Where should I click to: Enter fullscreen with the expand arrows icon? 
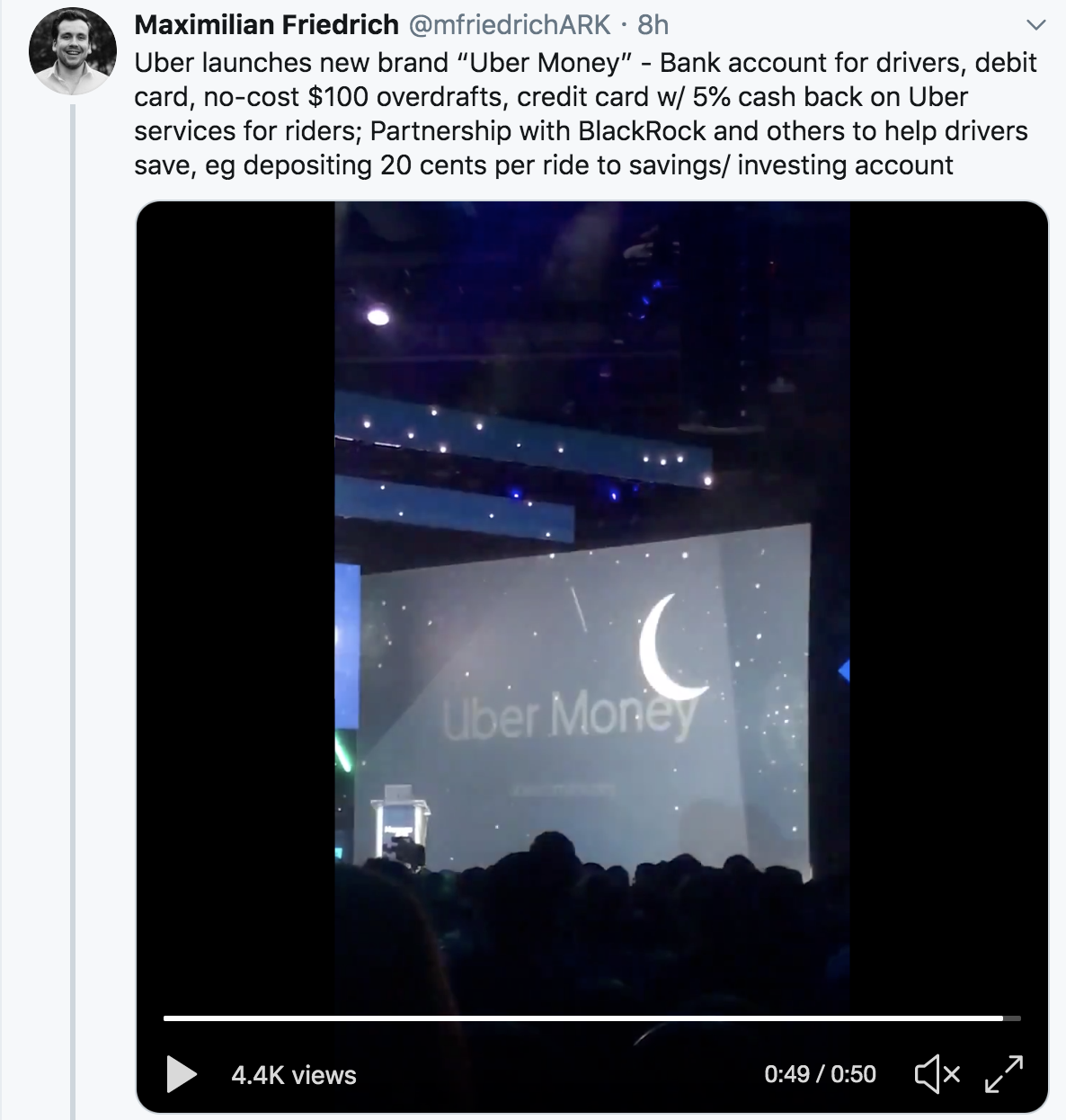(x=1004, y=1074)
